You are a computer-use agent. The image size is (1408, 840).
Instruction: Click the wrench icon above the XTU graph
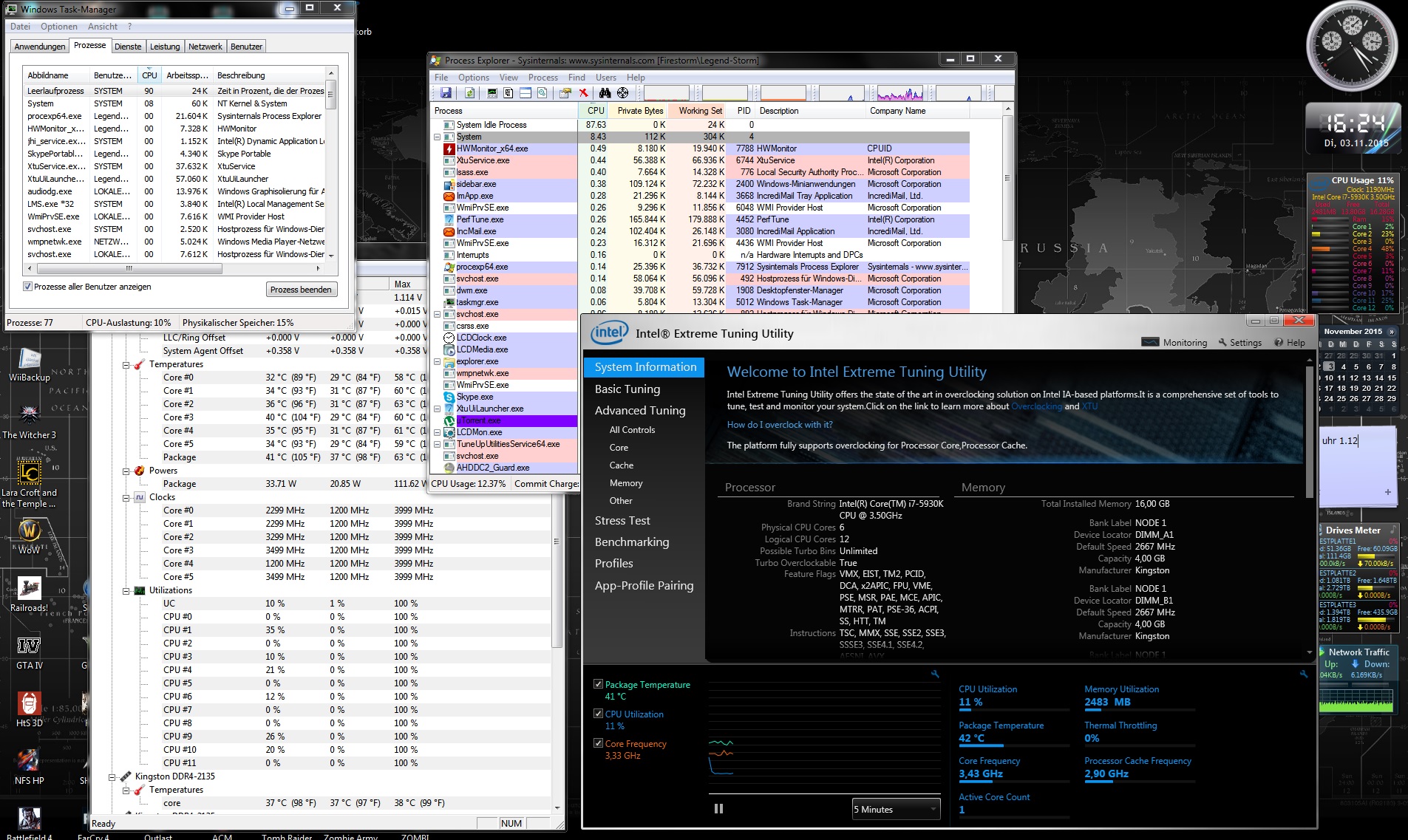point(935,674)
